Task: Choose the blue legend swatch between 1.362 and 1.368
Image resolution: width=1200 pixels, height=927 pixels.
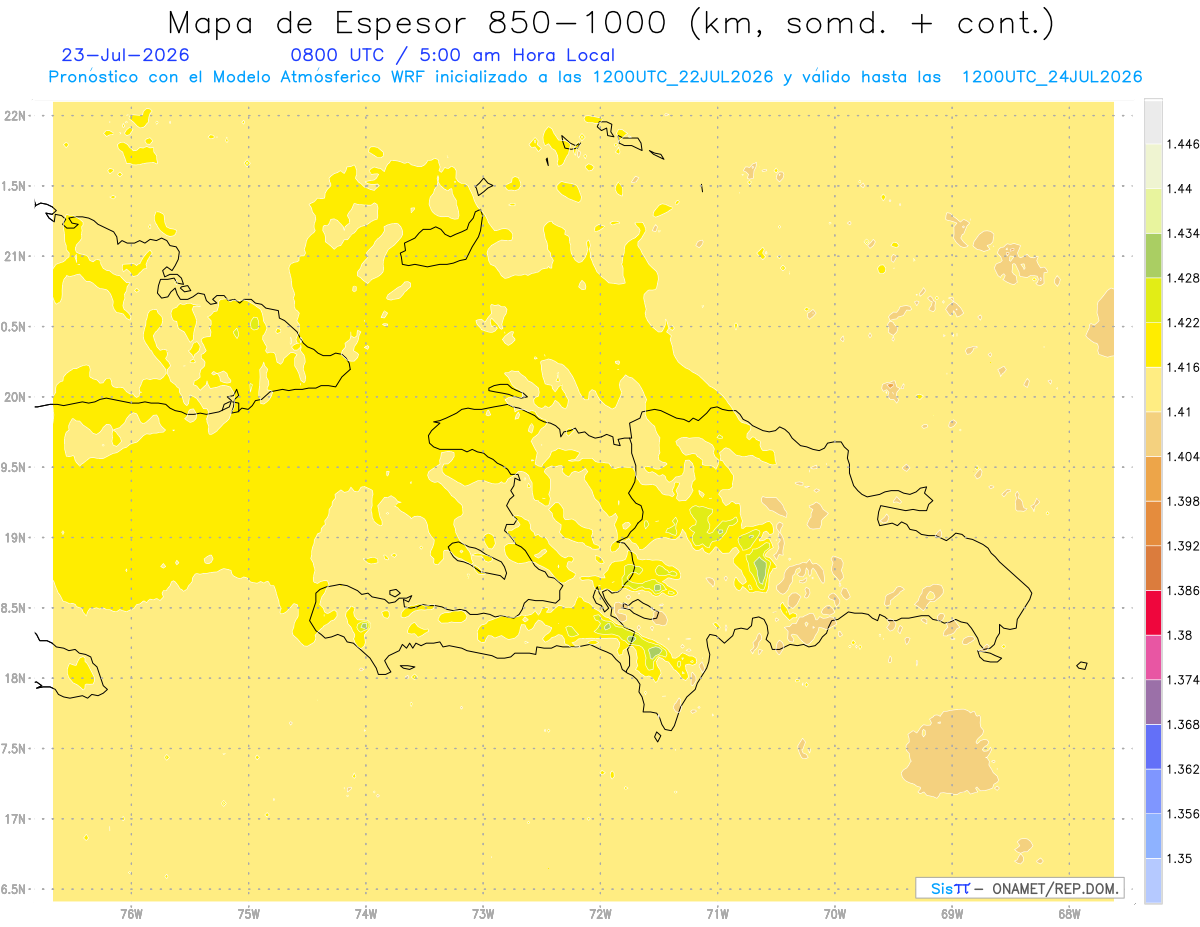Action: 1153,747
